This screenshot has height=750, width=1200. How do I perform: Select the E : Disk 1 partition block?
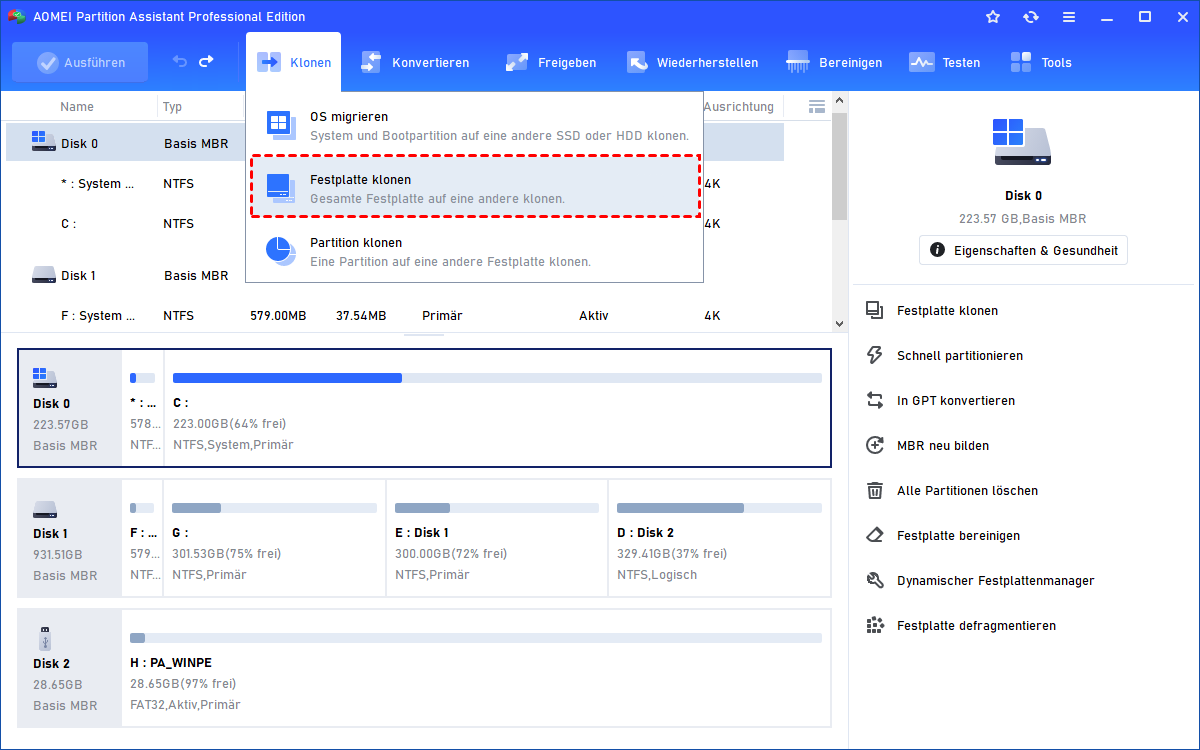click(x=497, y=538)
